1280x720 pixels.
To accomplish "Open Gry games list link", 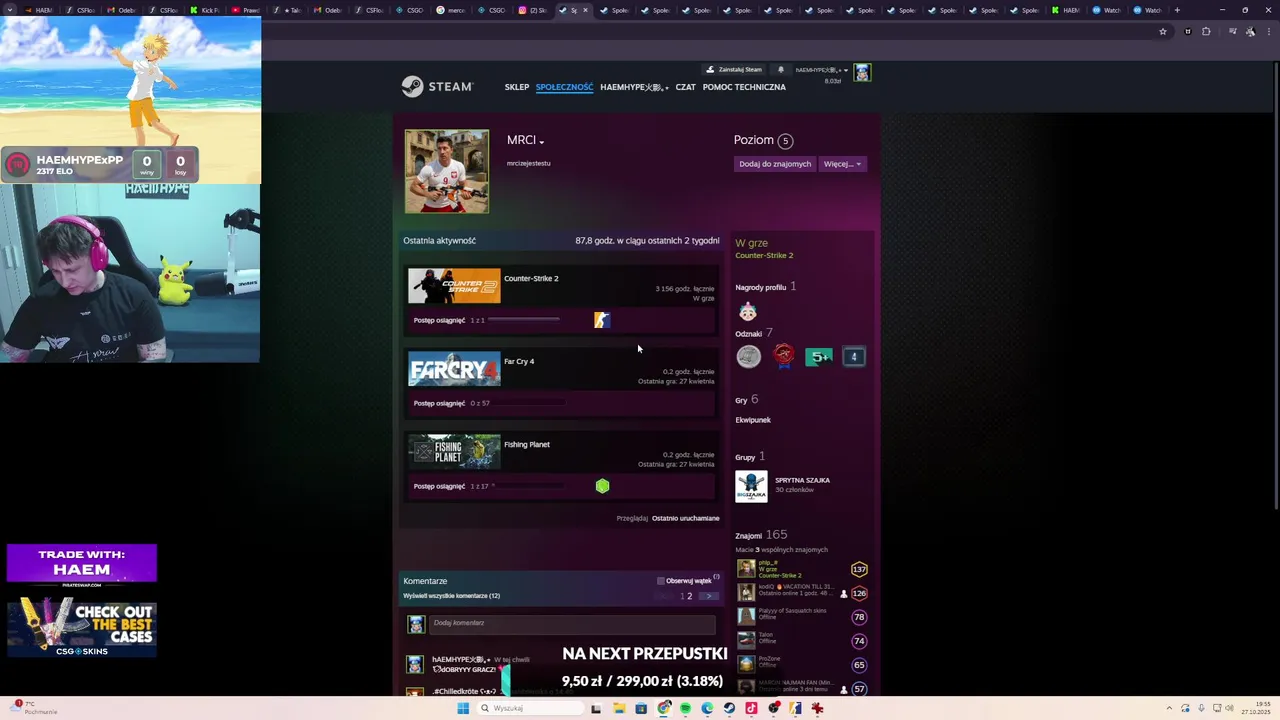I will pos(746,400).
